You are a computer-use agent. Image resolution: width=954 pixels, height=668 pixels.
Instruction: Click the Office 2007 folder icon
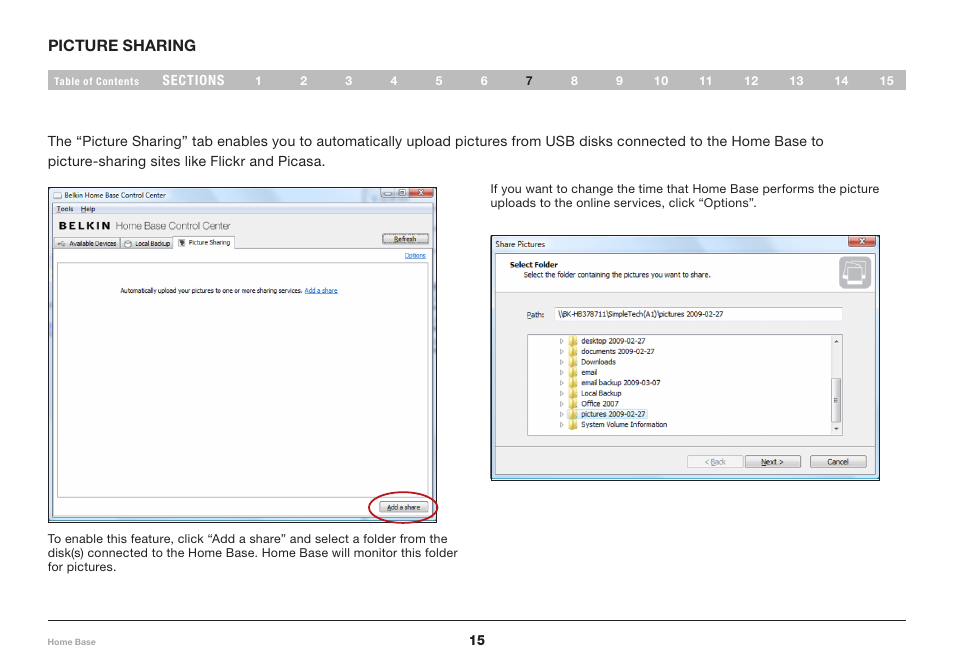(573, 404)
